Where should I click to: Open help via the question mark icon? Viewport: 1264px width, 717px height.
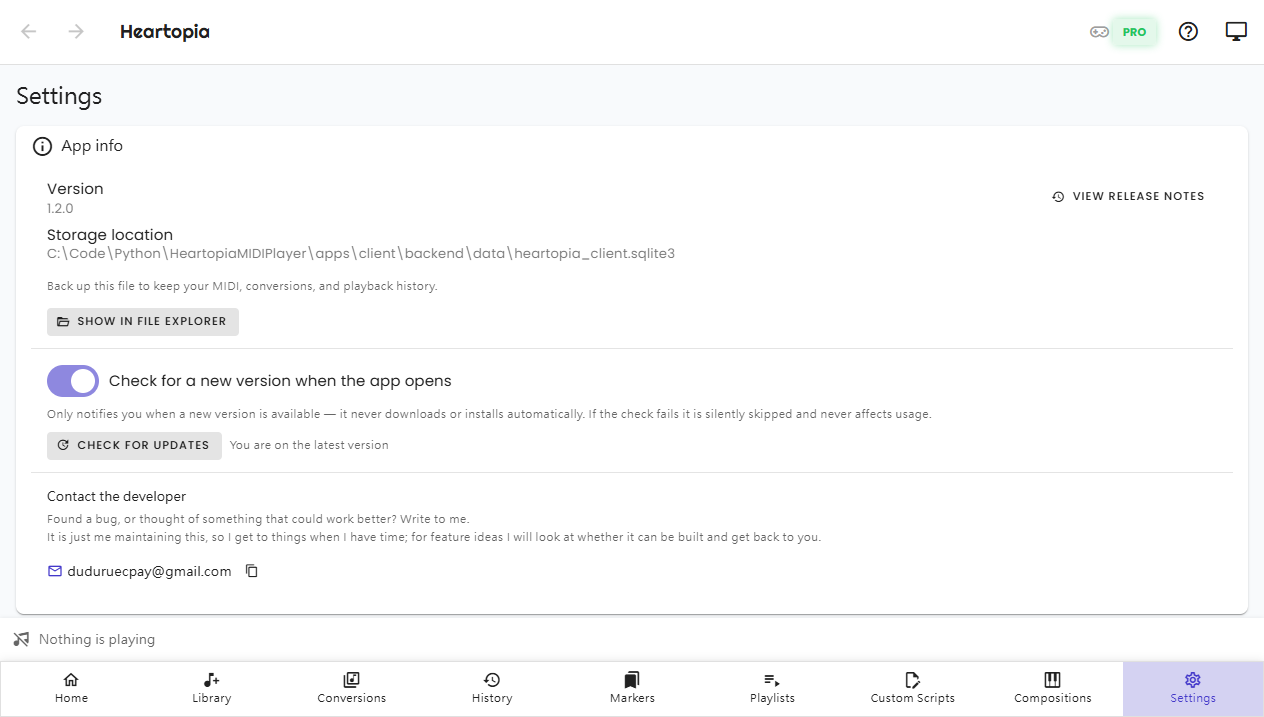(x=1188, y=32)
